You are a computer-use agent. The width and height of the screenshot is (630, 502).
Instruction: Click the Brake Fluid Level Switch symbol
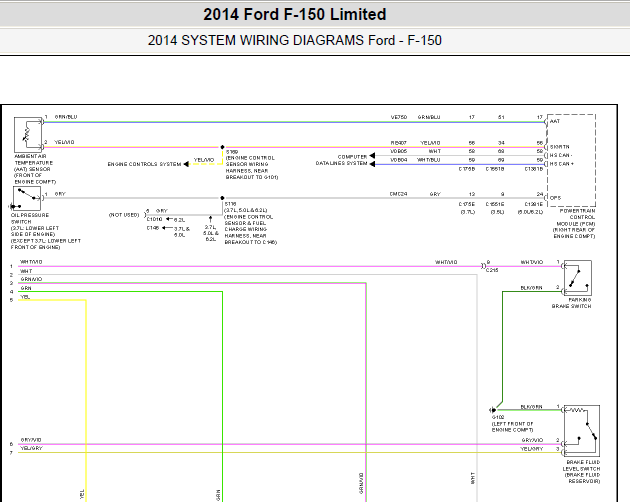coord(582,430)
